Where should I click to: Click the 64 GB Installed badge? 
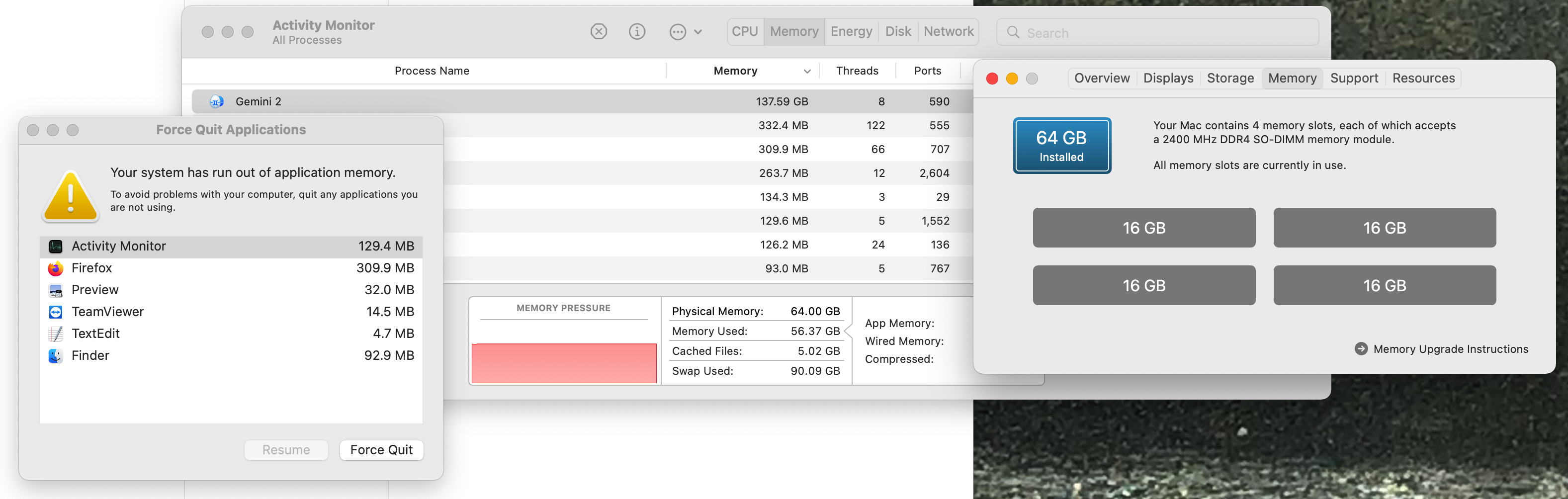pyautogui.click(x=1061, y=146)
